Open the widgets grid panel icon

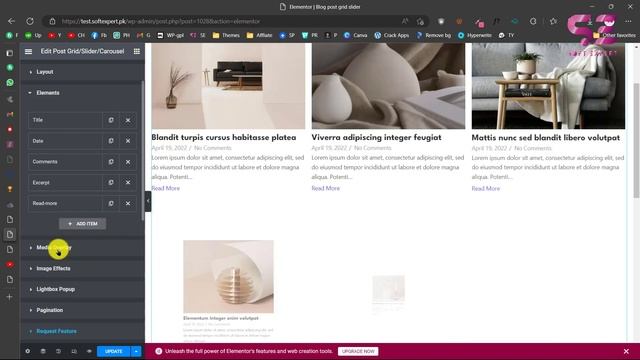point(137,51)
